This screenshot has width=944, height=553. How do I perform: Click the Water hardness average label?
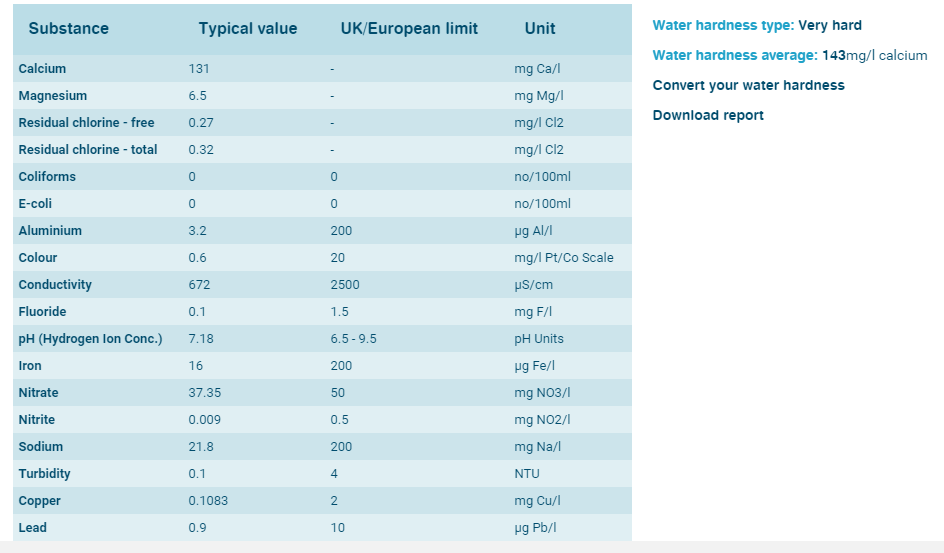coord(735,56)
